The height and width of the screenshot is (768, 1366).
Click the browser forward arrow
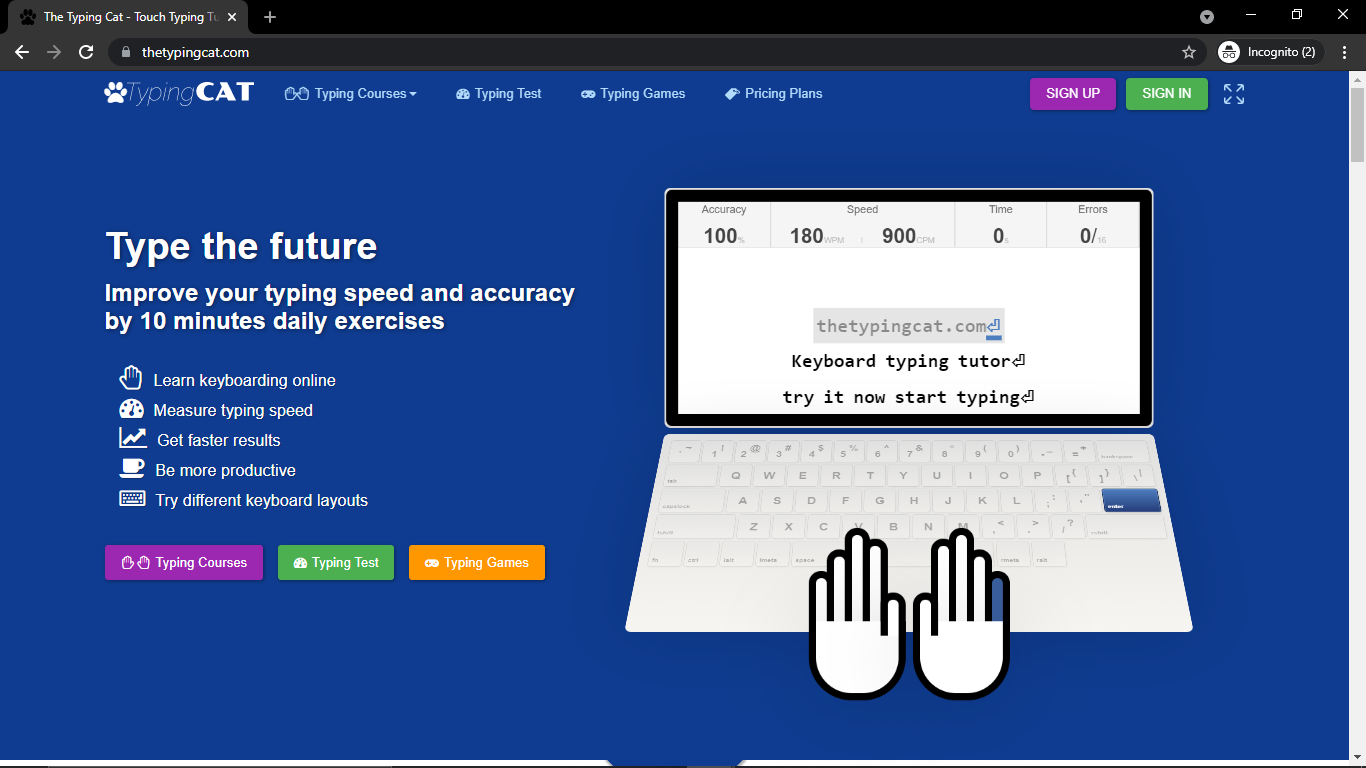(54, 52)
